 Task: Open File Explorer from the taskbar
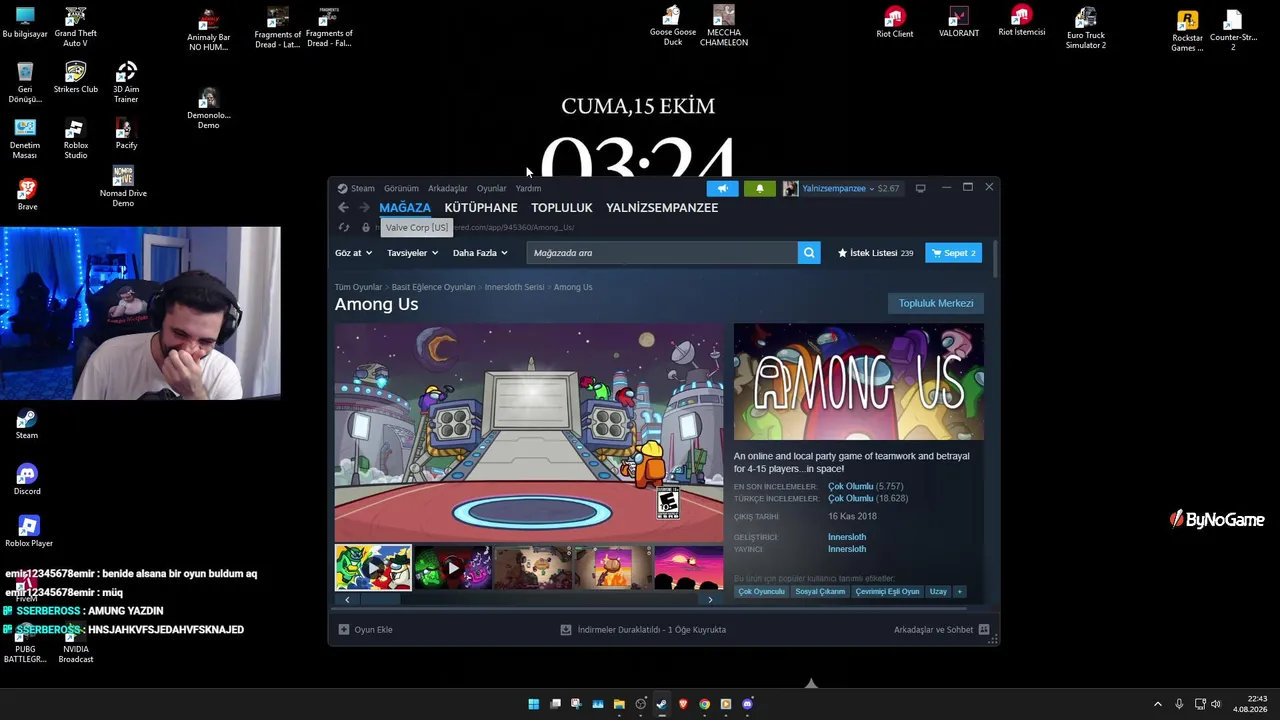click(619, 704)
